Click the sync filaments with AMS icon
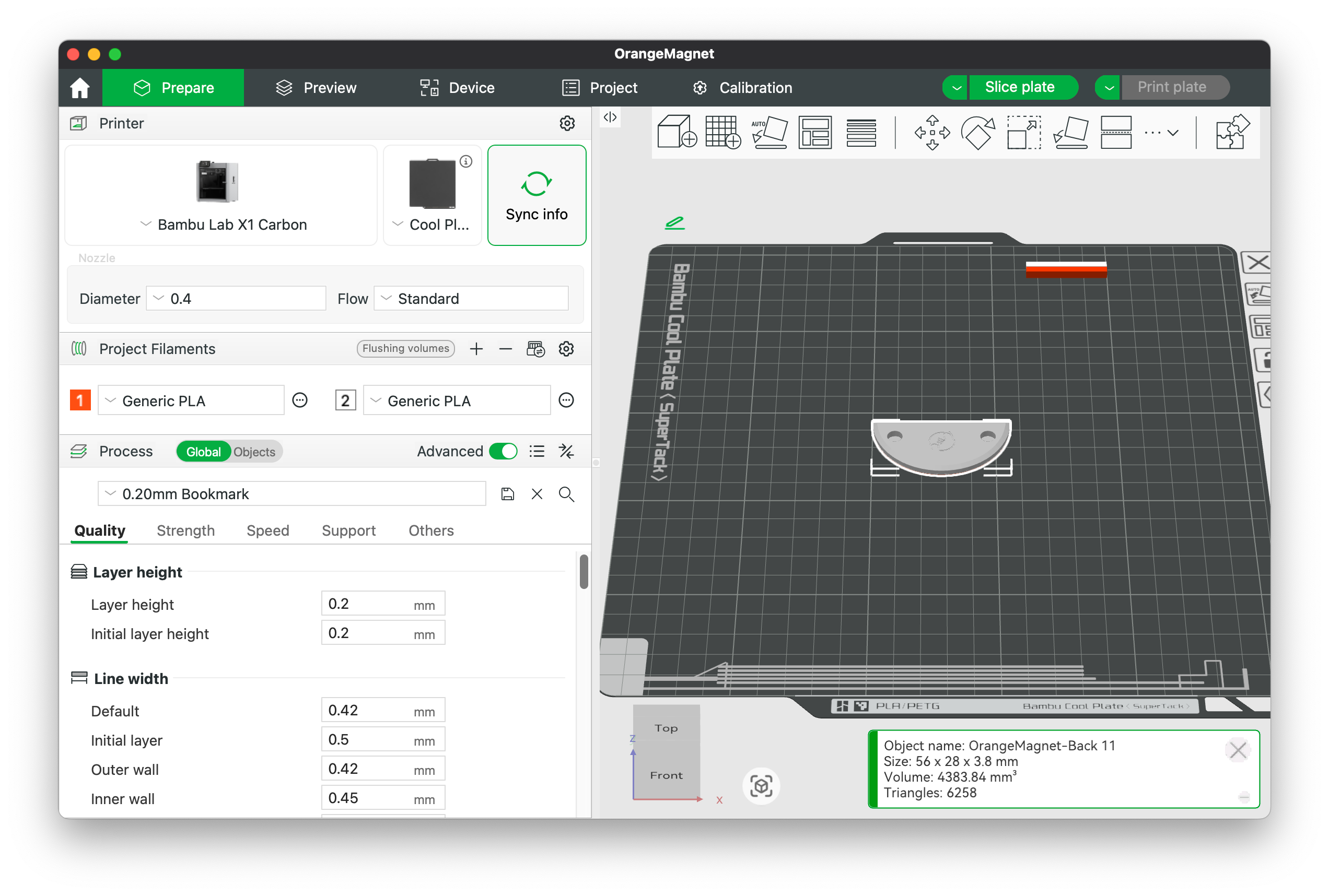 (x=535, y=349)
